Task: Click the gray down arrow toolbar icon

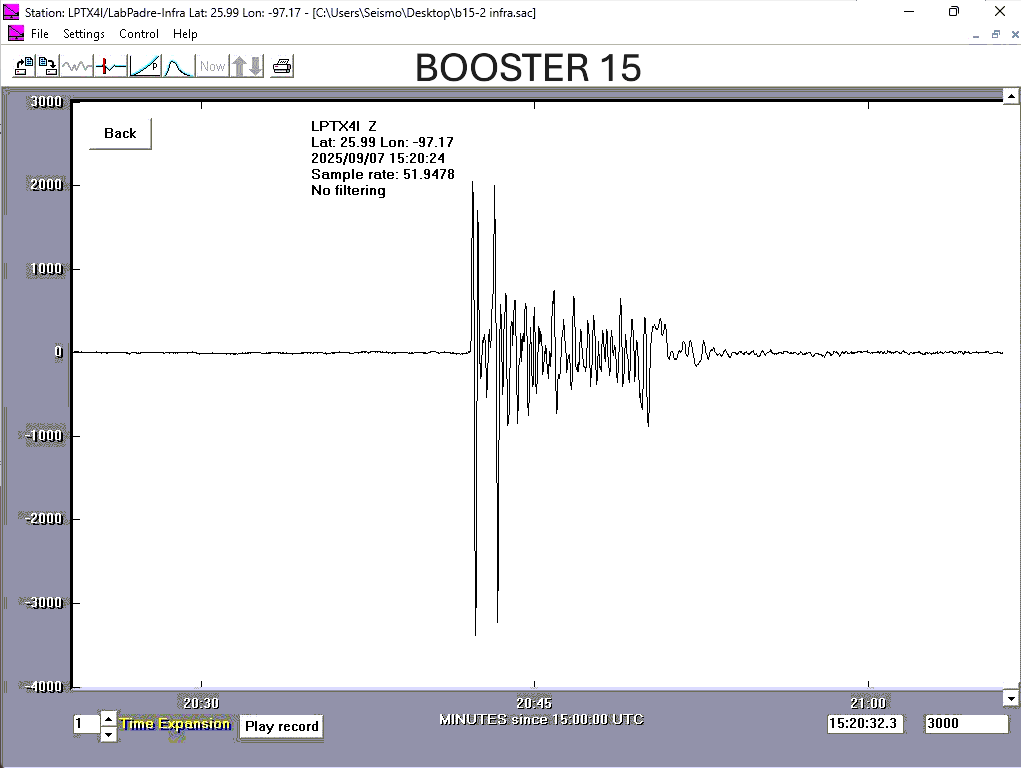Action: (x=256, y=66)
